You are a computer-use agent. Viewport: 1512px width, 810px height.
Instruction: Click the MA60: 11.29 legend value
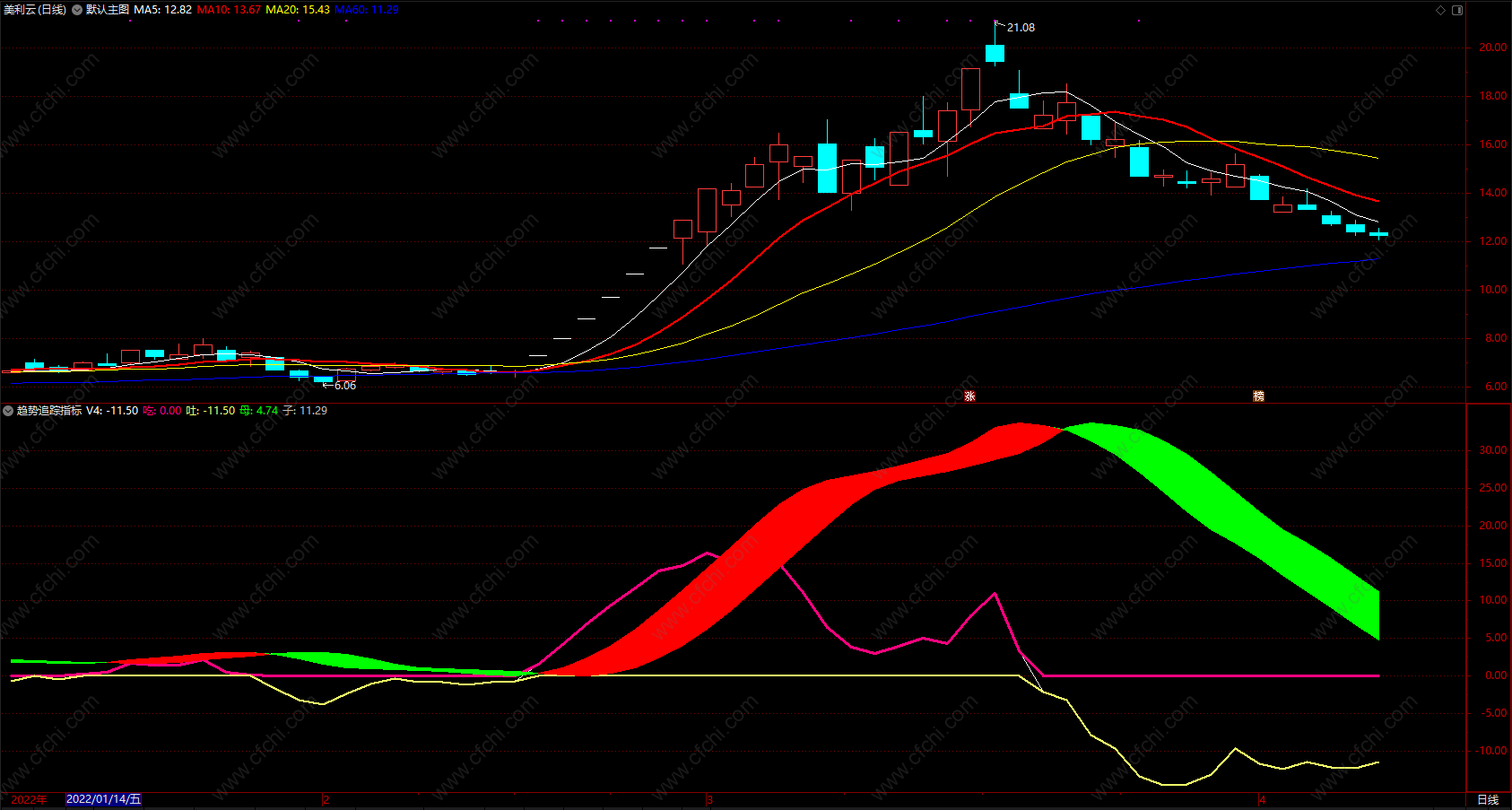367,10
